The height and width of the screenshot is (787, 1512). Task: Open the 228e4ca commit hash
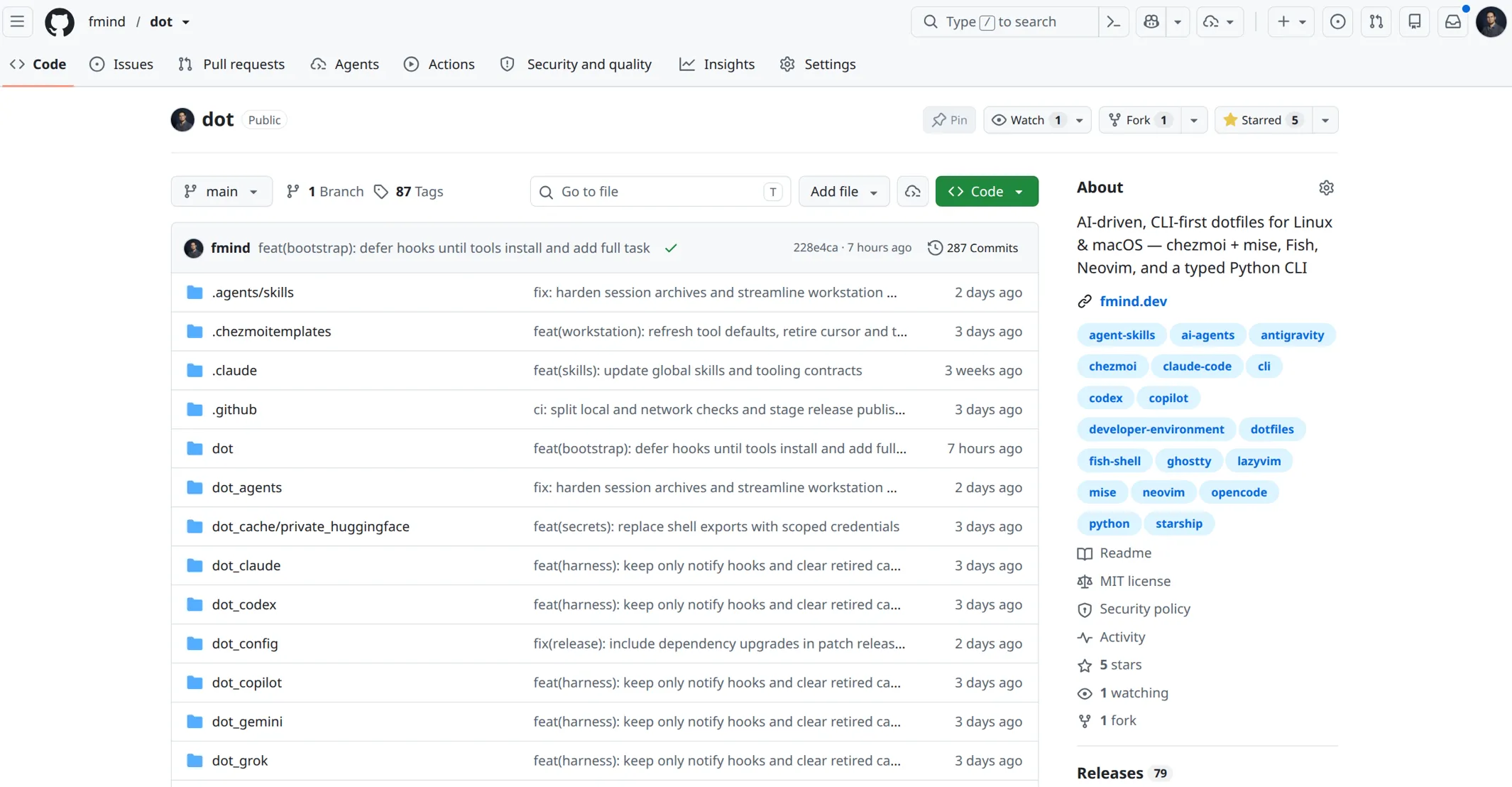click(x=815, y=248)
